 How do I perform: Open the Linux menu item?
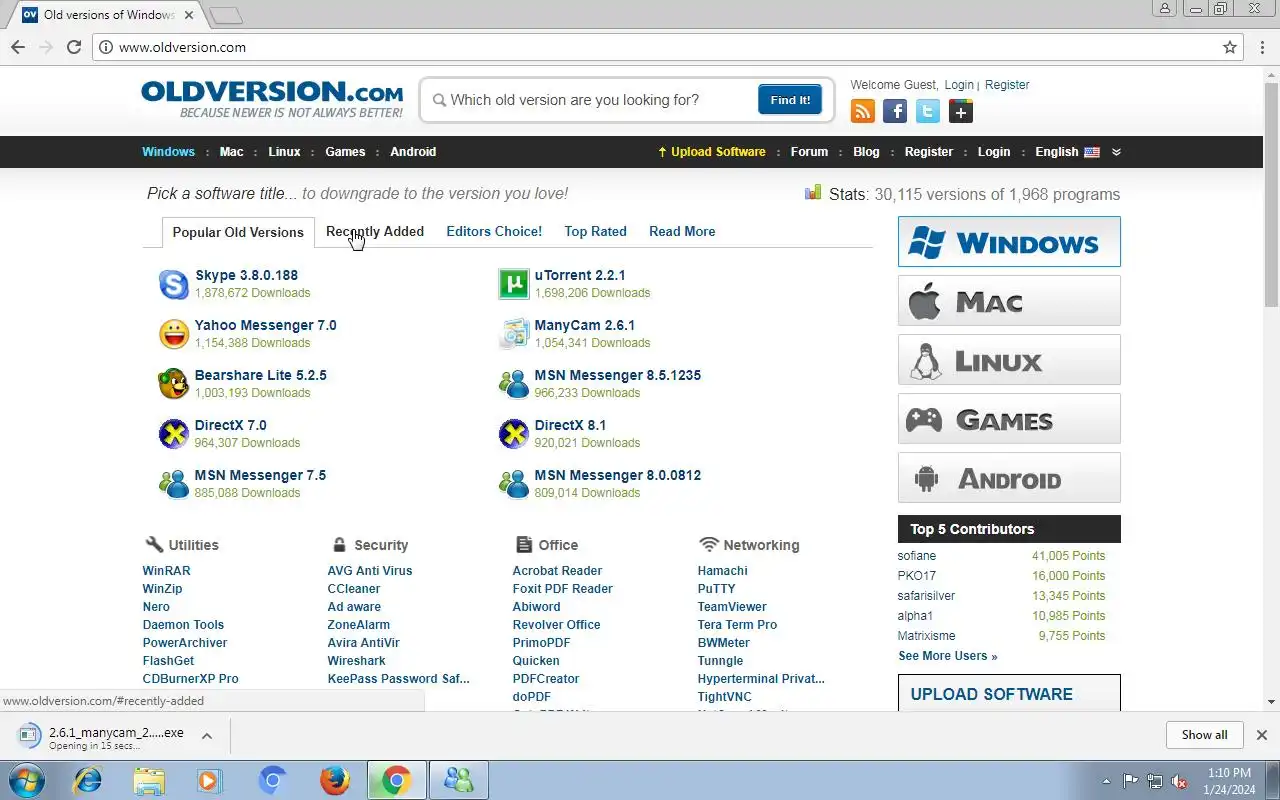pos(284,152)
